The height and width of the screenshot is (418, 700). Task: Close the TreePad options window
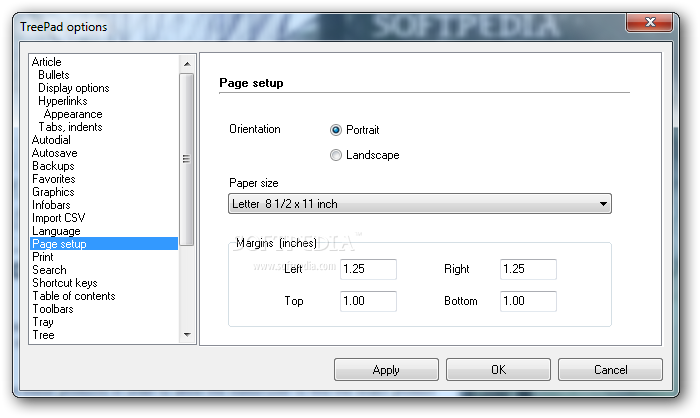point(650,22)
